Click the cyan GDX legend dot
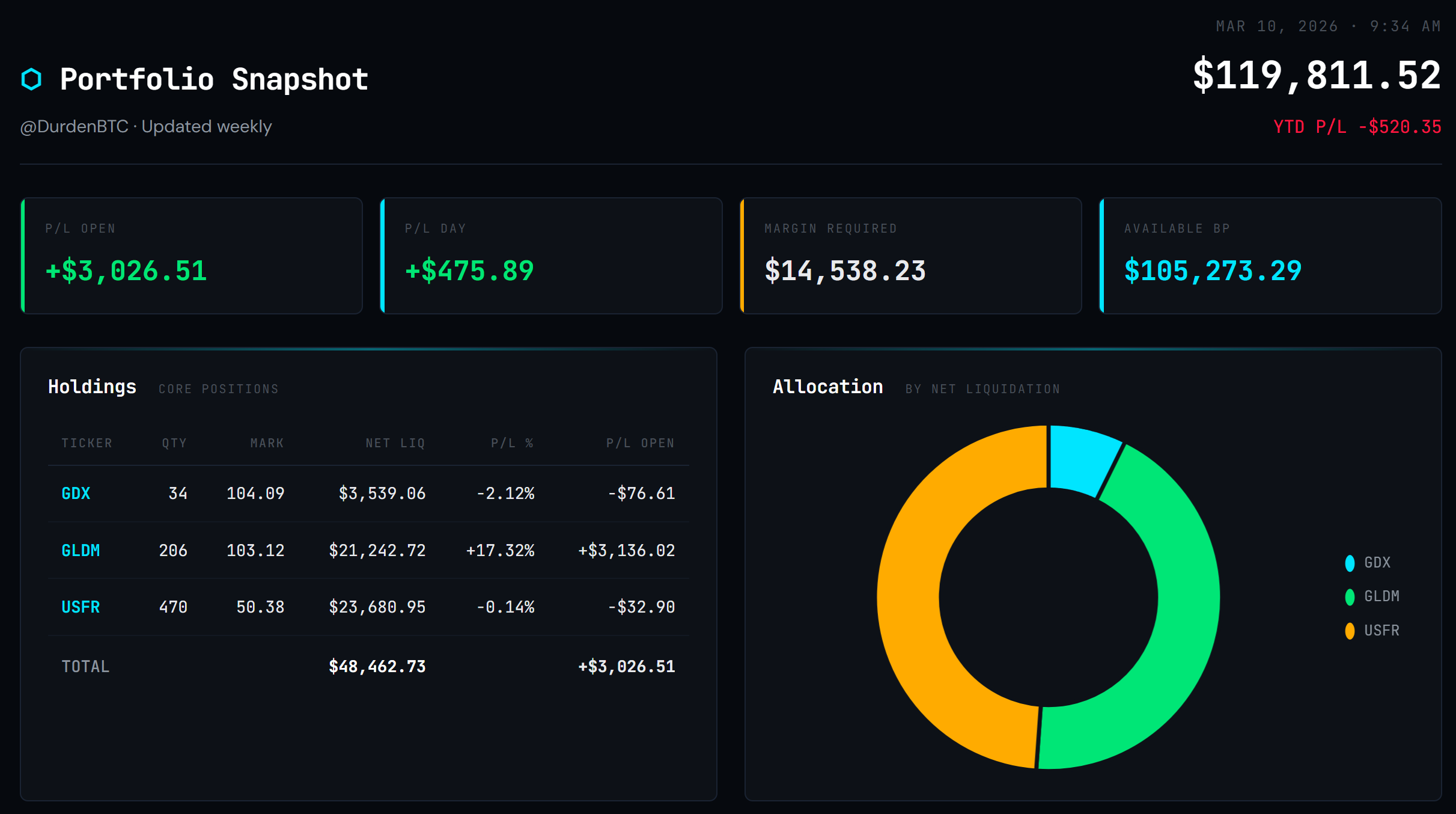 [1350, 563]
